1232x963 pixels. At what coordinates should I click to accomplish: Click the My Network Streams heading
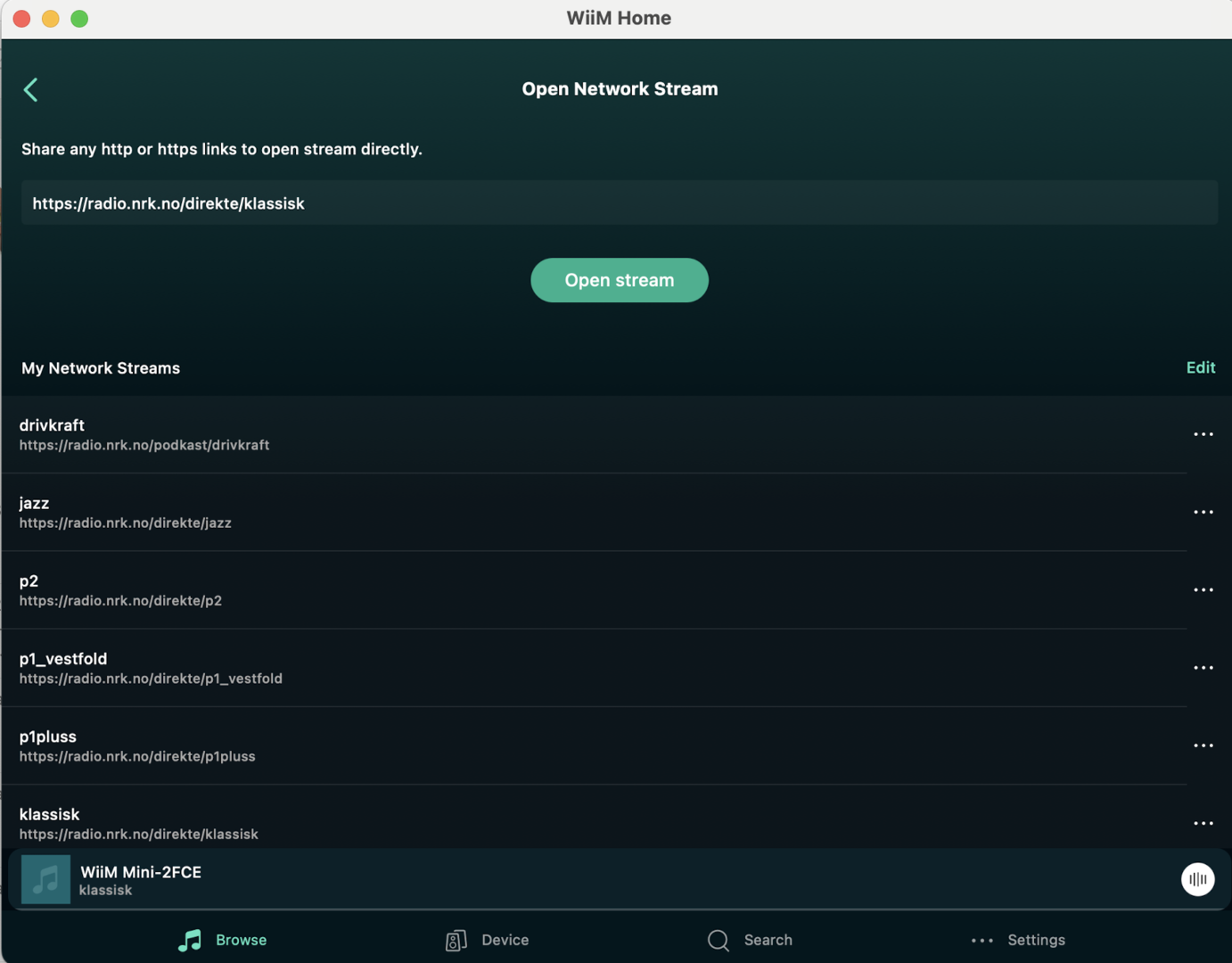point(101,368)
